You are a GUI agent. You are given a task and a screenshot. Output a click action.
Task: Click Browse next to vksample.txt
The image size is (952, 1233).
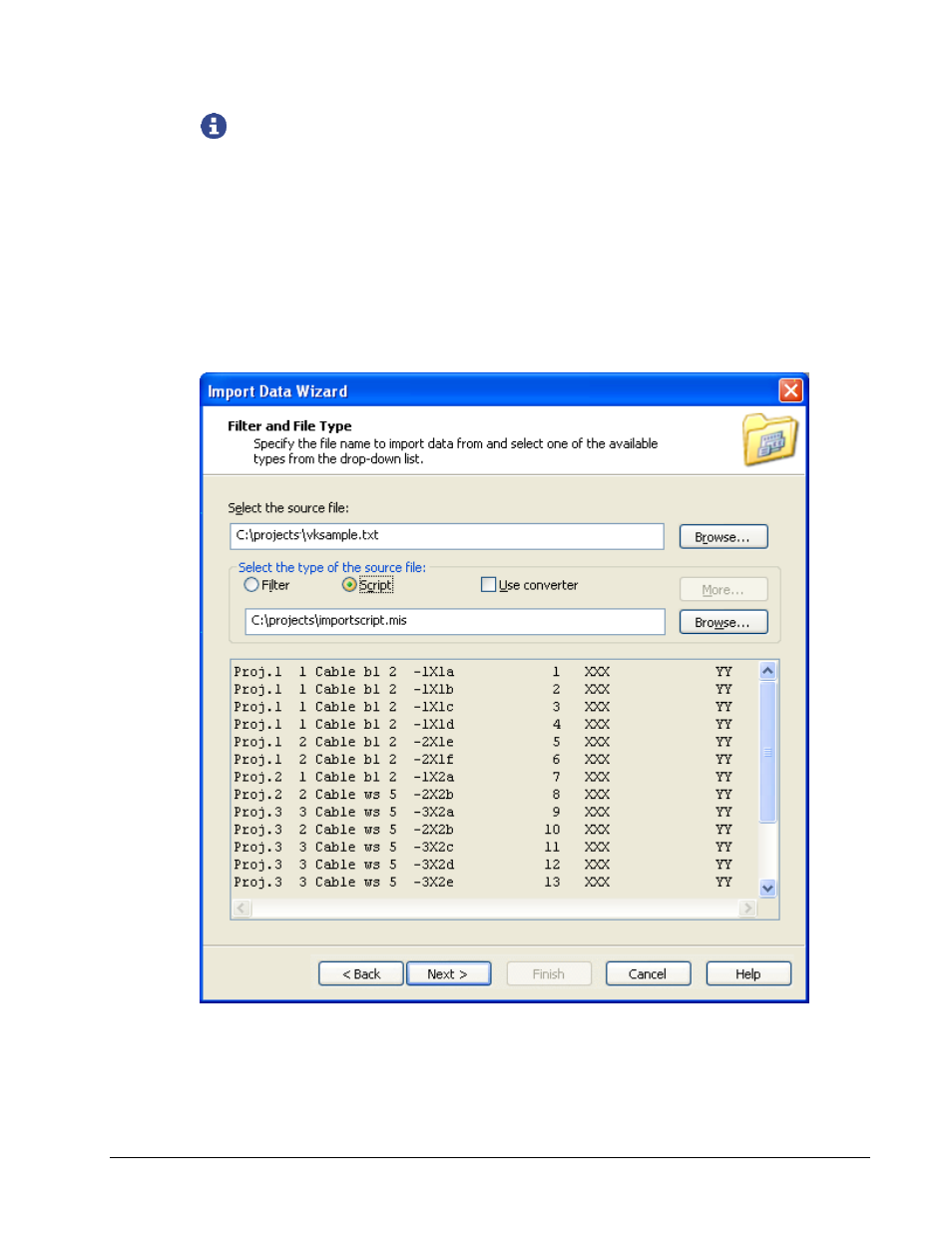tap(723, 537)
